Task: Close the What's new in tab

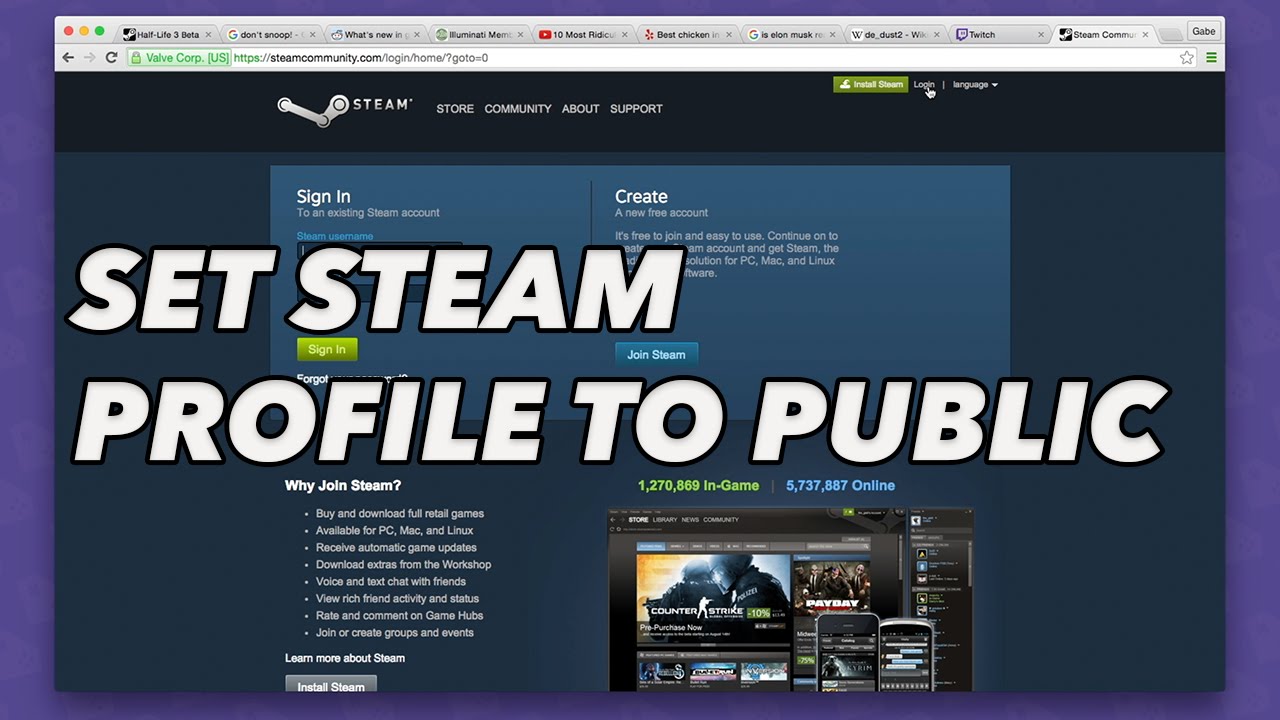Action: coord(416,35)
